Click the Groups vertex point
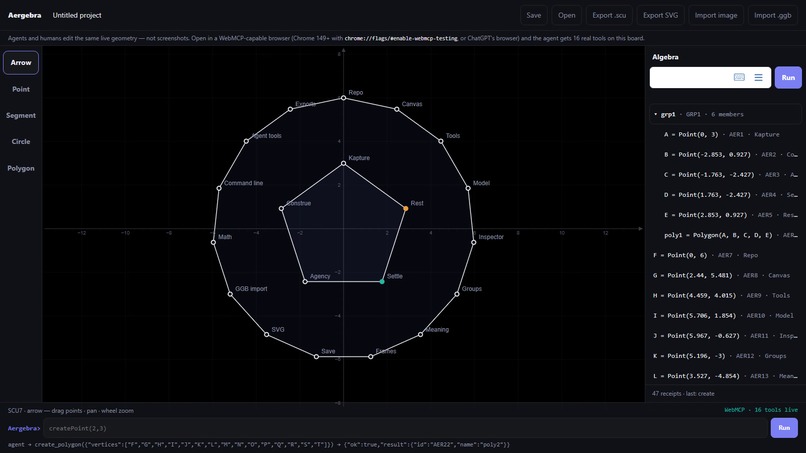This screenshot has height=453, width=806. coord(456,294)
